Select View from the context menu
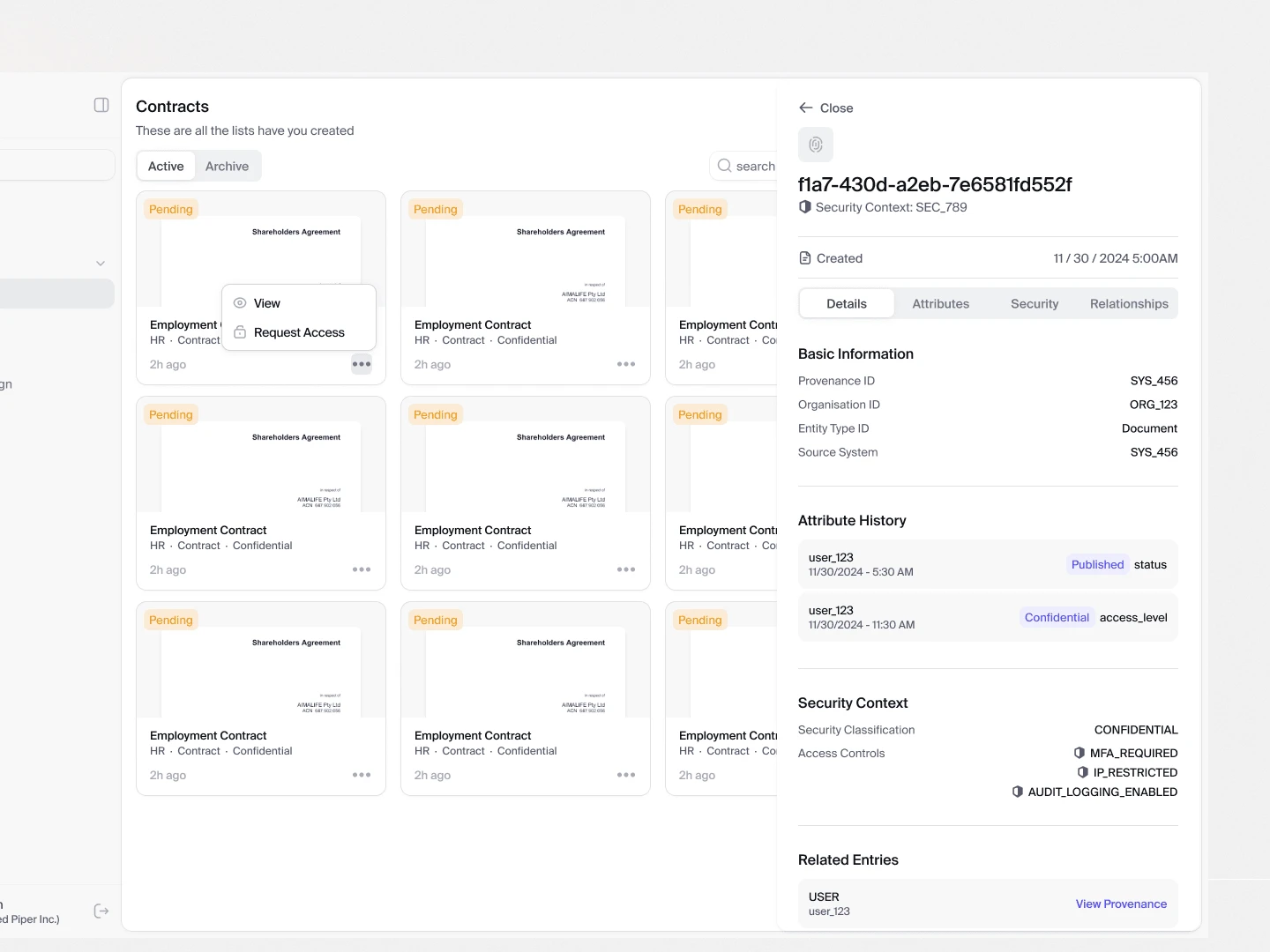Screen dimensions: 1270x952 [267, 303]
